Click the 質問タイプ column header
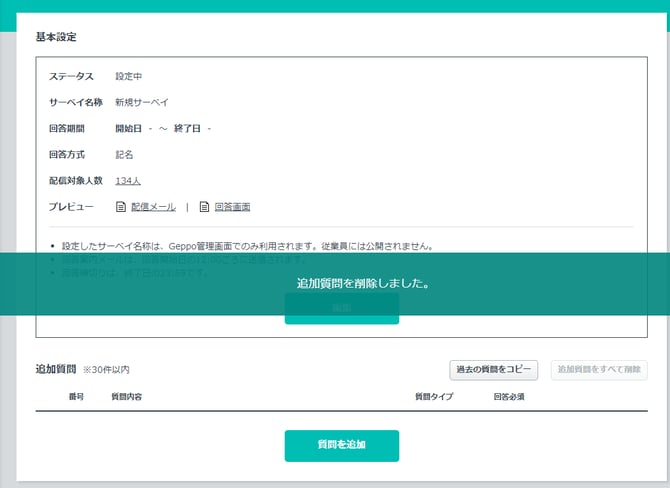This screenshot has width=670, height=488. coord(434,397)
